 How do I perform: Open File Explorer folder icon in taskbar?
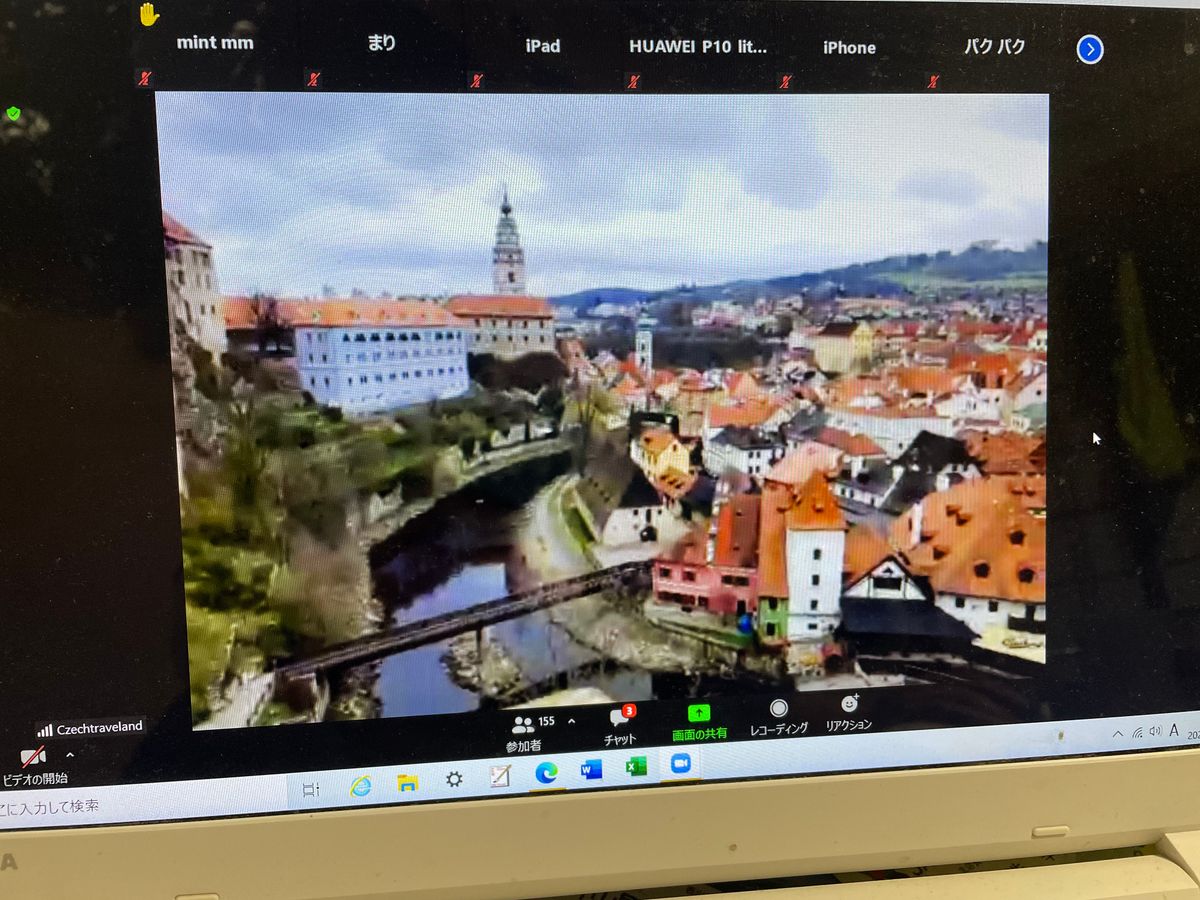[x=407, y=782]
